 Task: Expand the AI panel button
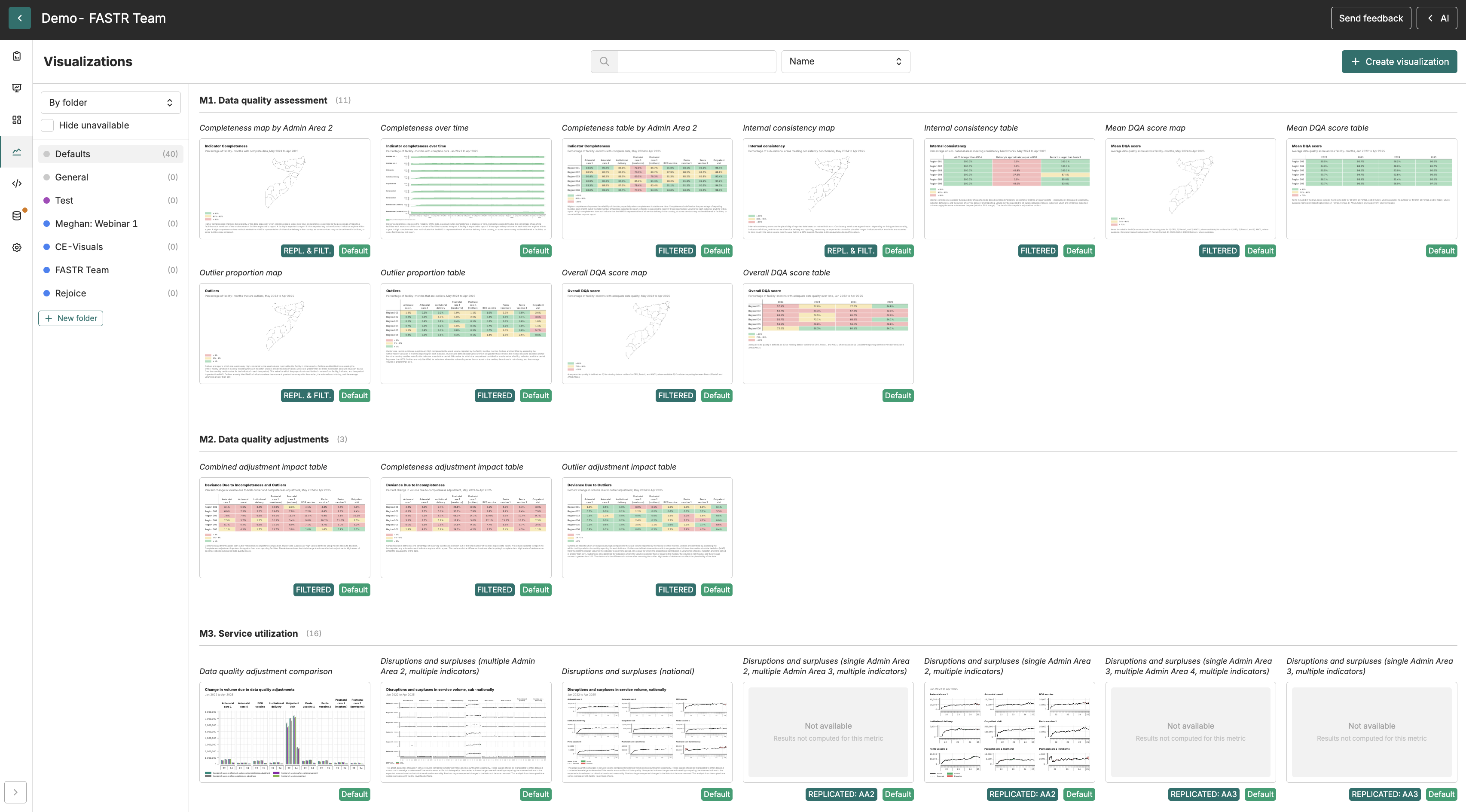(x=1437, y=18)
